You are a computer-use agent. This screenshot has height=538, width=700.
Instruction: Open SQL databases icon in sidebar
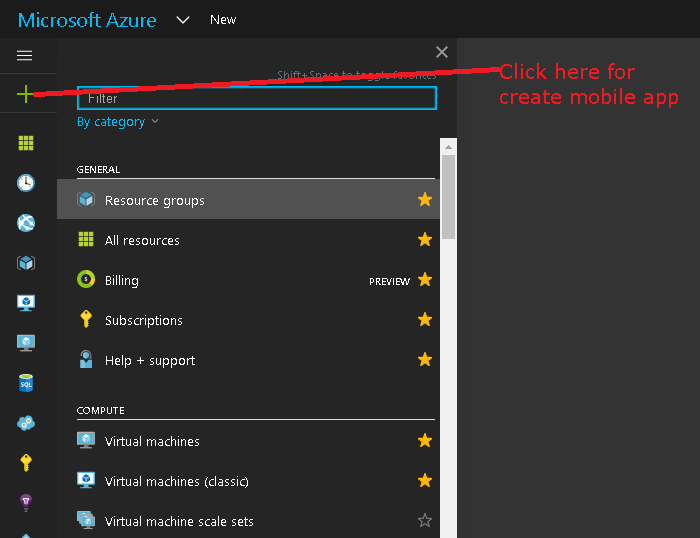point(26,383)
